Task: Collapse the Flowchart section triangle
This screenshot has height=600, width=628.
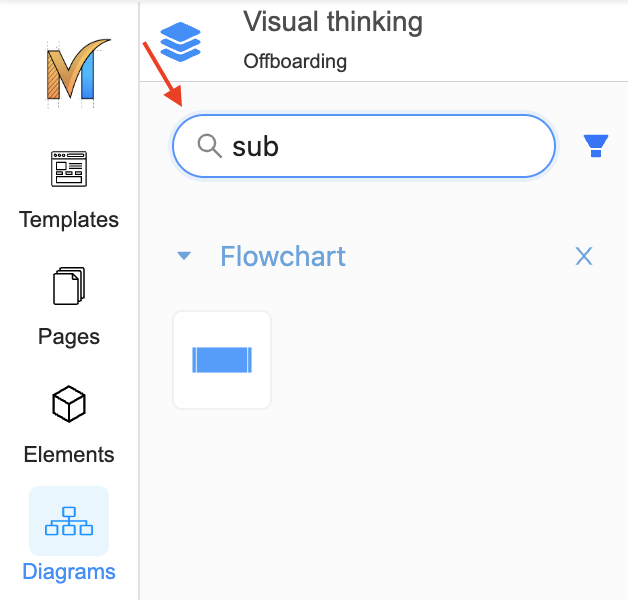Action: tap(183, 256)
